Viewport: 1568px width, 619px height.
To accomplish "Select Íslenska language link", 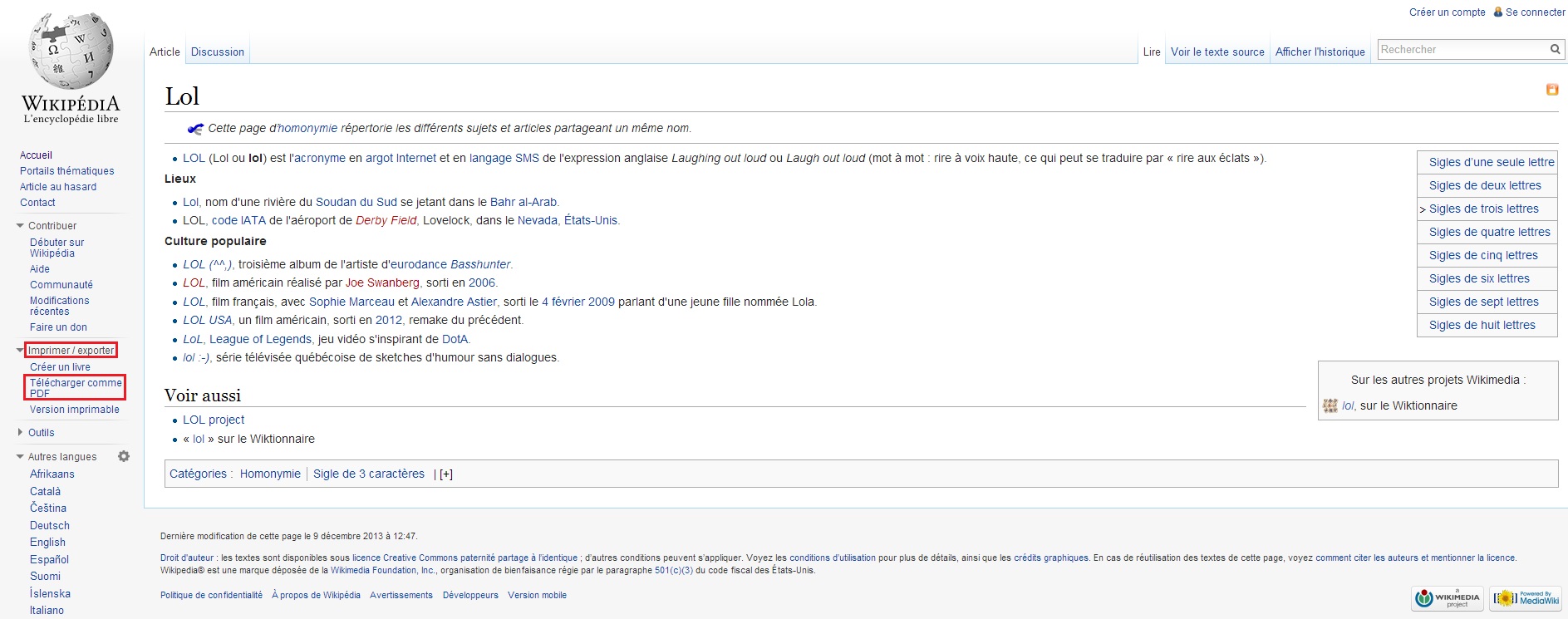I will pyautogui.click(x=50, y=594).
